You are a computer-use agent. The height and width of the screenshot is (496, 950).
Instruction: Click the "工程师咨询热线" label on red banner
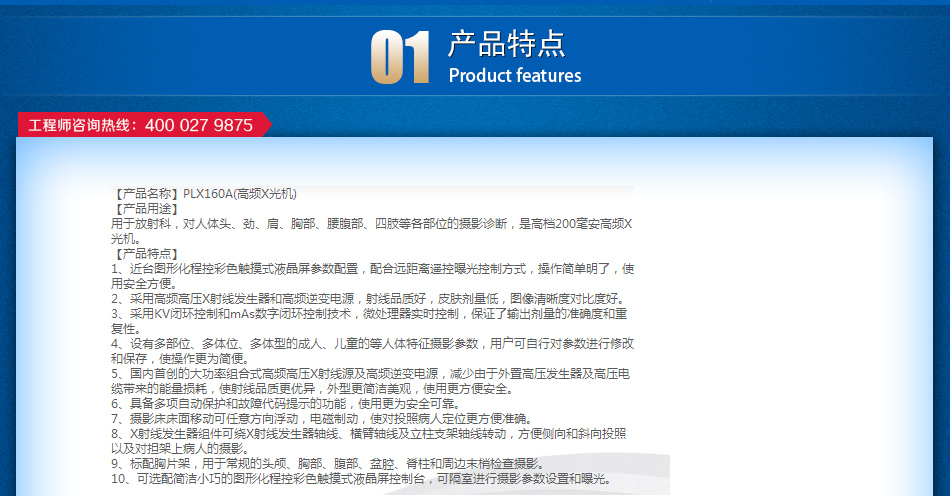click(x=81, y=126)
